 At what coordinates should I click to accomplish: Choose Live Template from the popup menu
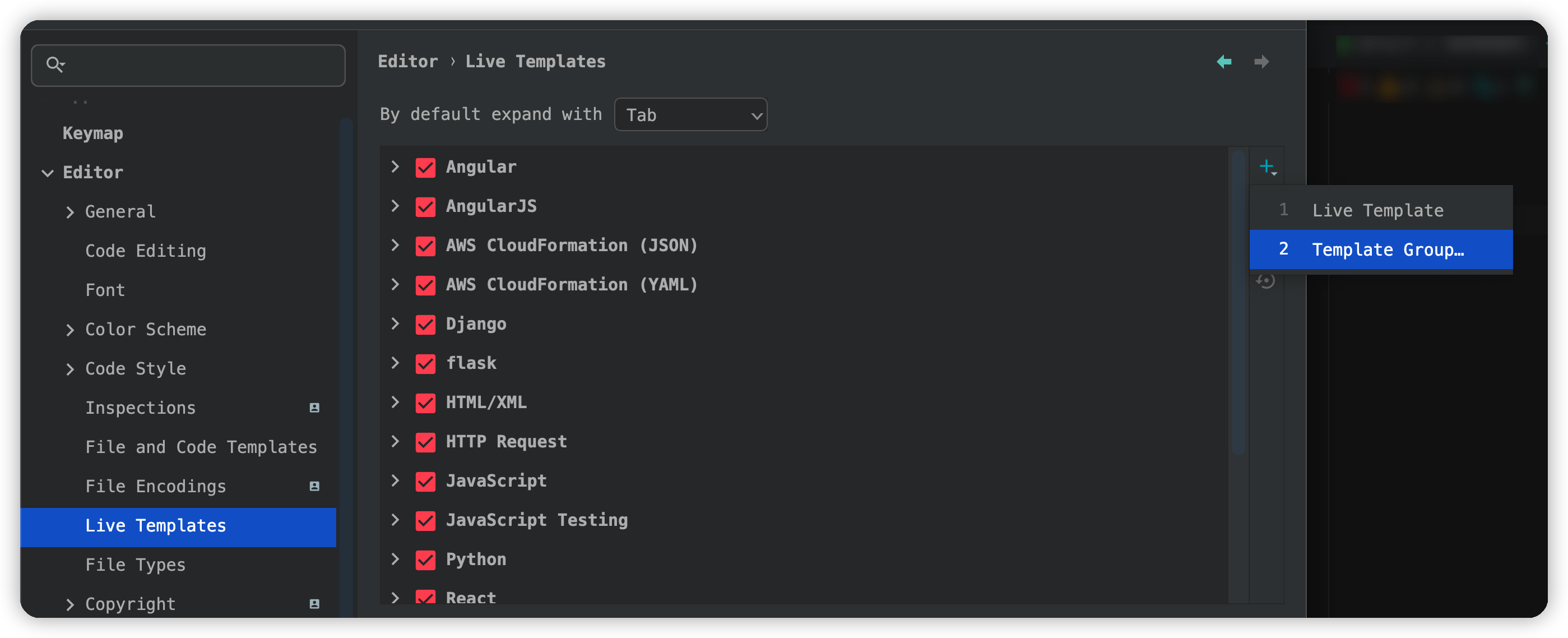coord(1377,211)
